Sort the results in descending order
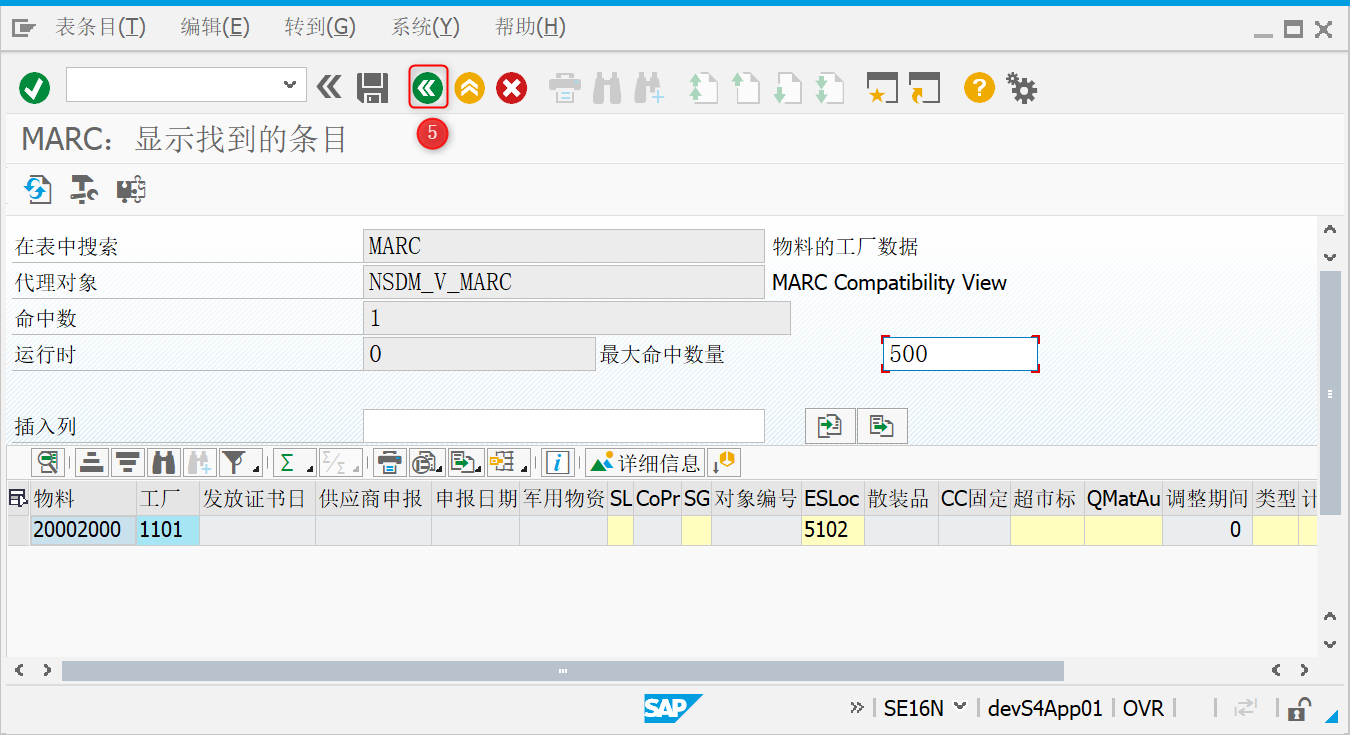This screenshot has width=1350, height=735. 127,462
